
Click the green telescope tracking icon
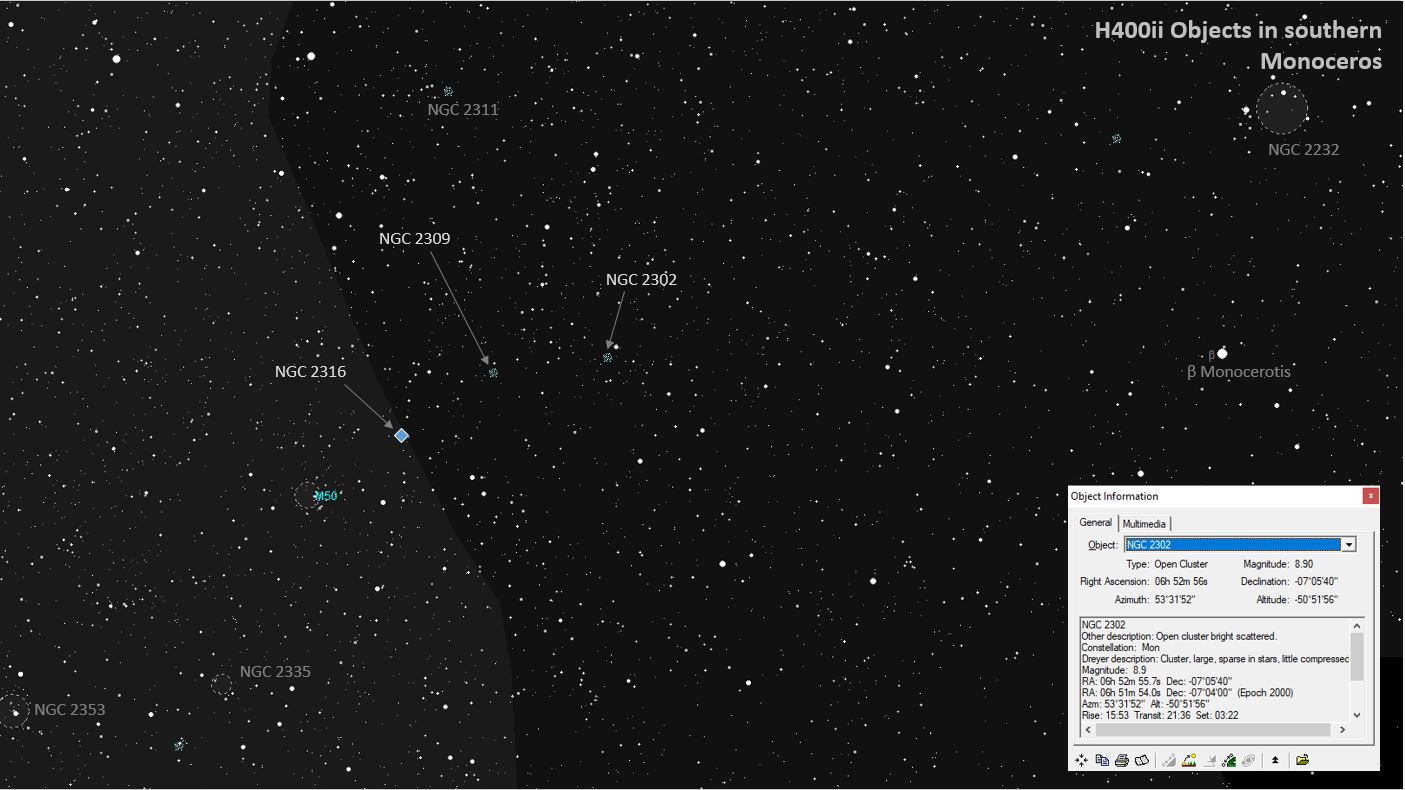pos(1229,760)
